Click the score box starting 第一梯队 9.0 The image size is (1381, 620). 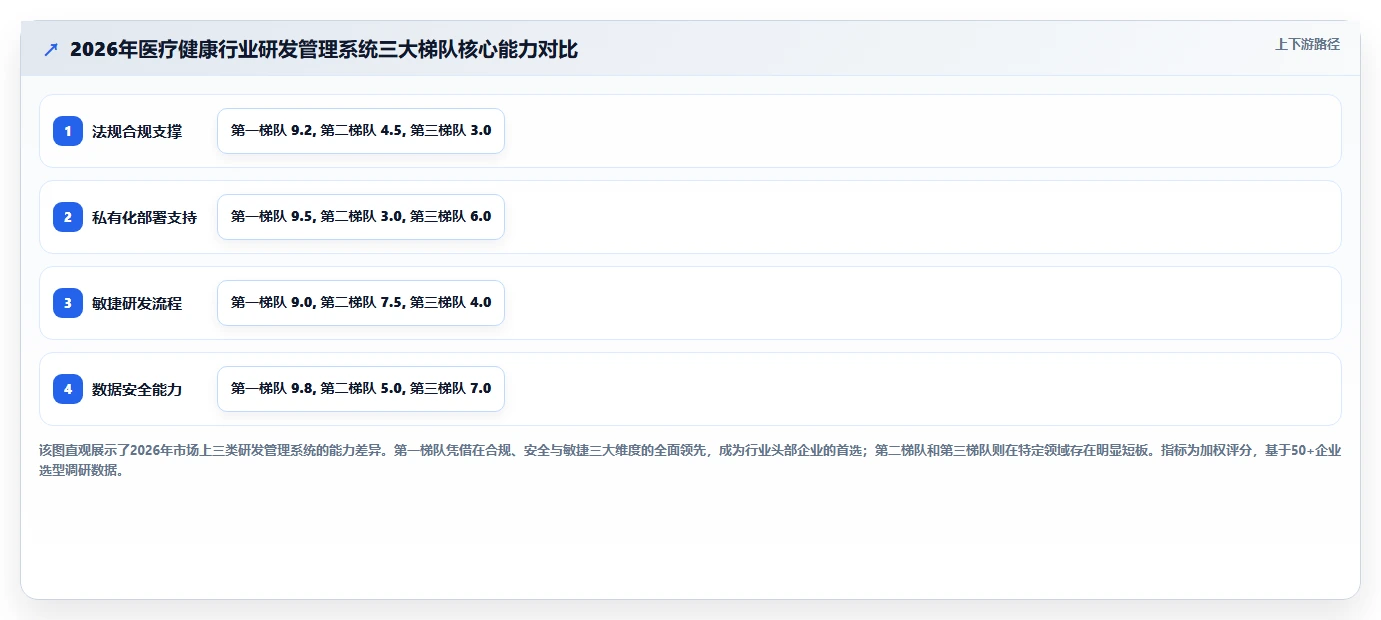[x=361, y=303]
